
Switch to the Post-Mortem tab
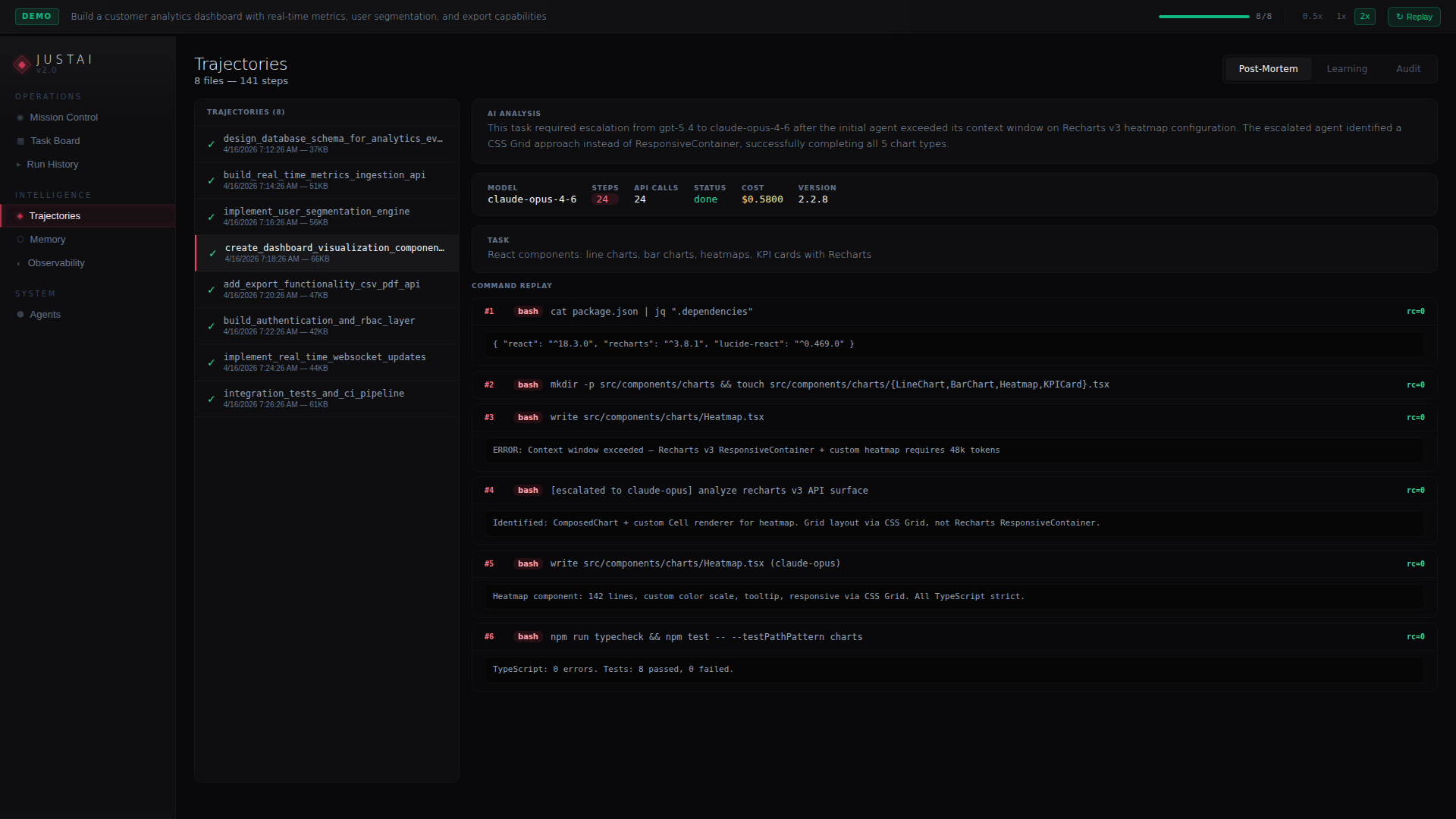coord(1268,69)
